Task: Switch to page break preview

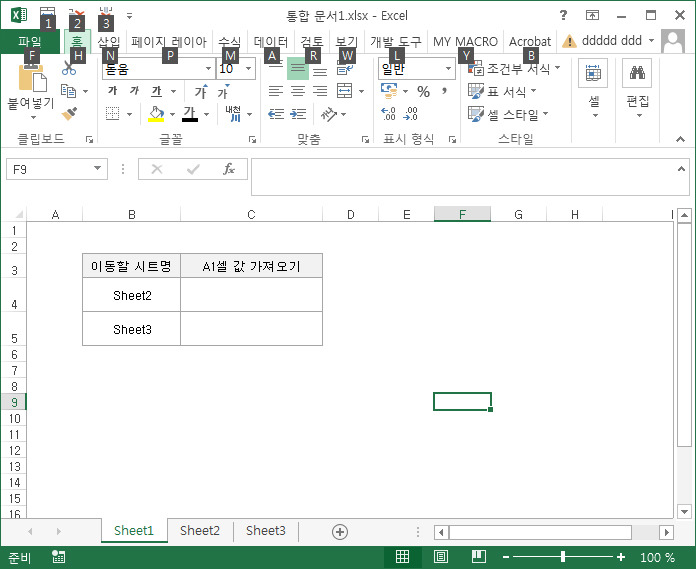Action: 478,557
